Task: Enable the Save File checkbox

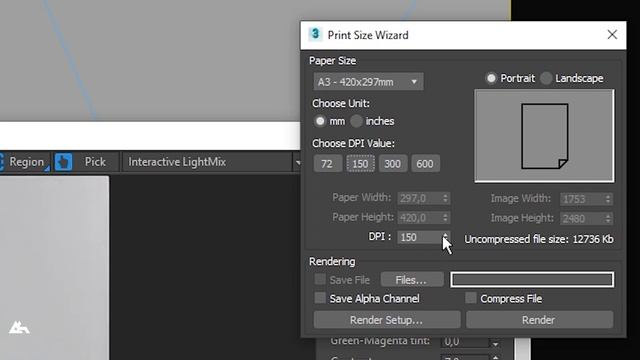Action: pos(320,279)
